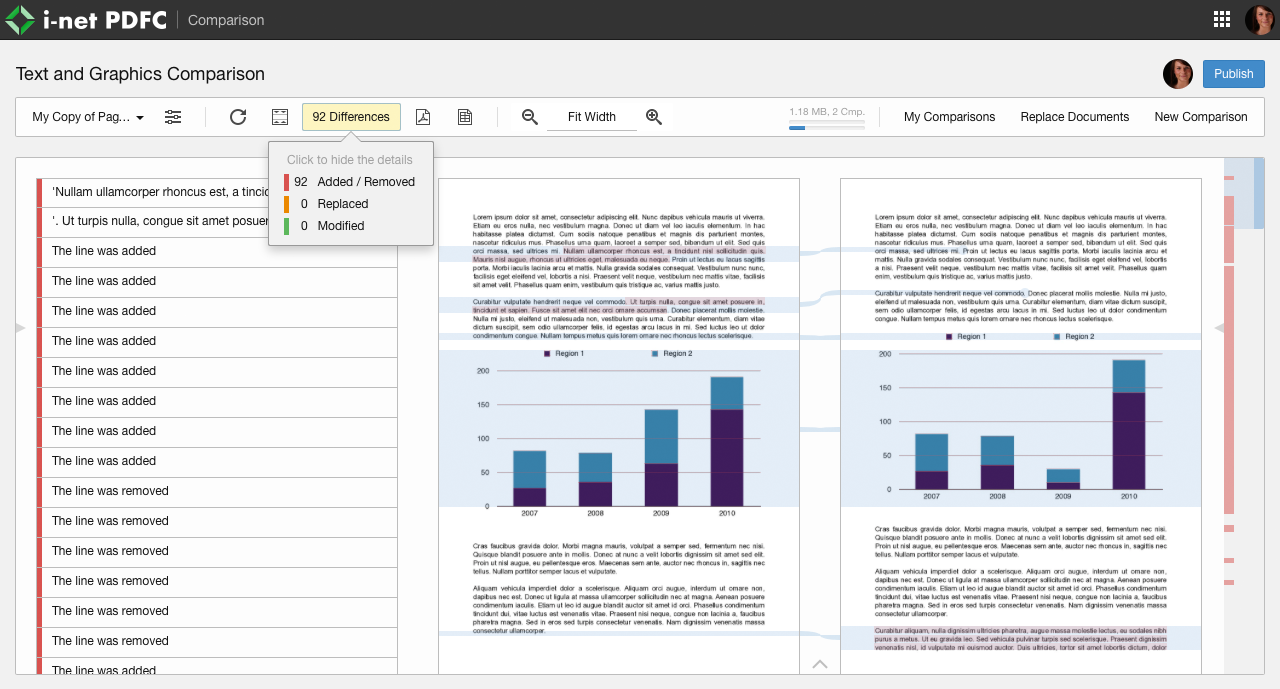This screenshot has width=1280, height=689.
Task: Click the scroll-to-top chevron
Action: click(820, 664)
